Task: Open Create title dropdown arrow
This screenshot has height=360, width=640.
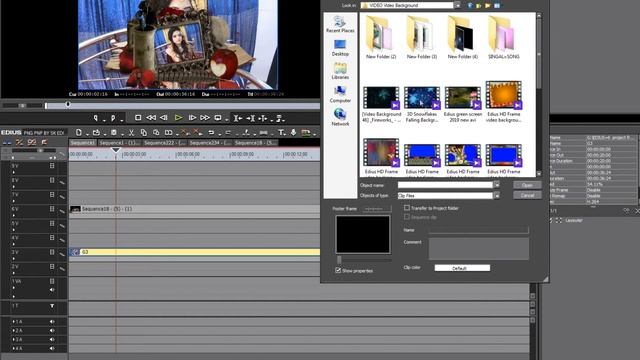Action: (286, 134)
